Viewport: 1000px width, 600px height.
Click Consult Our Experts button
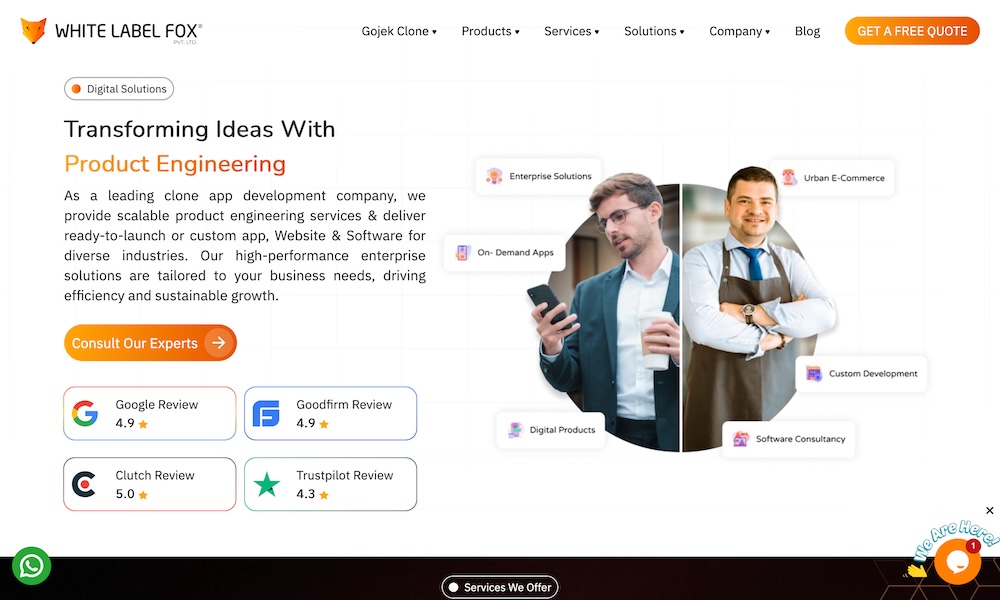tap(150, 343)
